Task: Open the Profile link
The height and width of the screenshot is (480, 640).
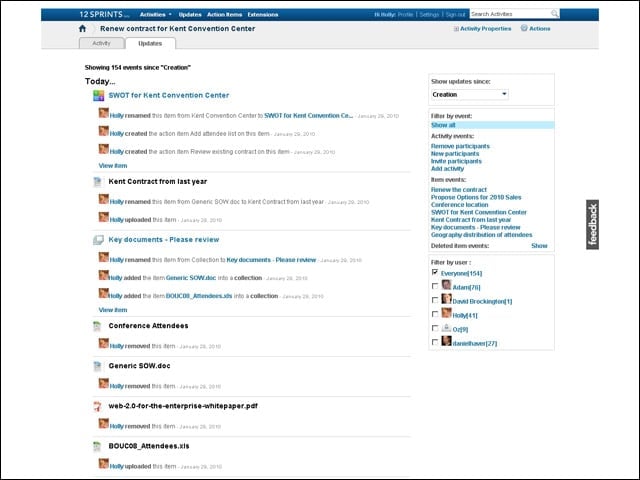Action: click(x=405, y=14)
